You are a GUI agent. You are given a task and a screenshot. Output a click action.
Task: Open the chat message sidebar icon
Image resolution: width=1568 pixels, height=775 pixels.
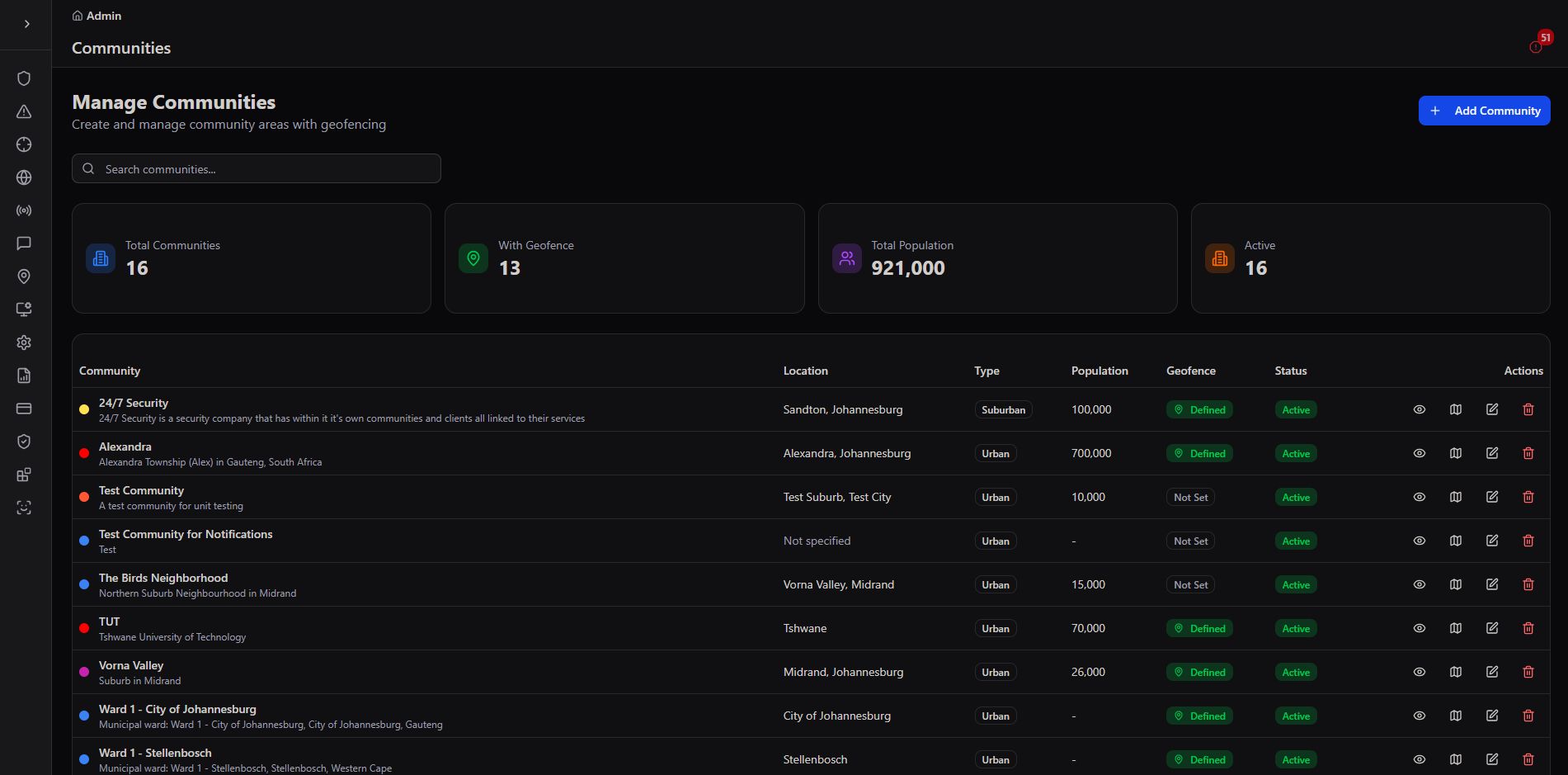tap(24, 243)
